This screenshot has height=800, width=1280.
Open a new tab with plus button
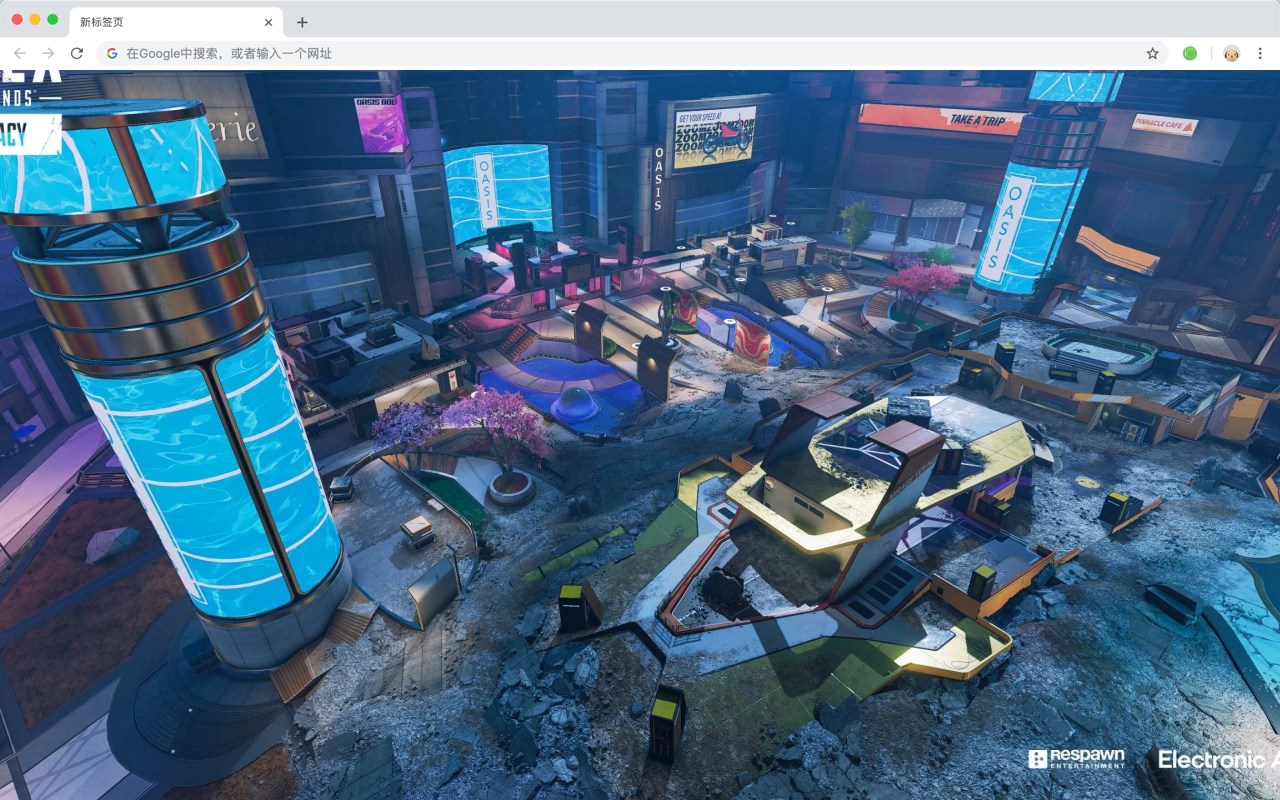[302, 22]
